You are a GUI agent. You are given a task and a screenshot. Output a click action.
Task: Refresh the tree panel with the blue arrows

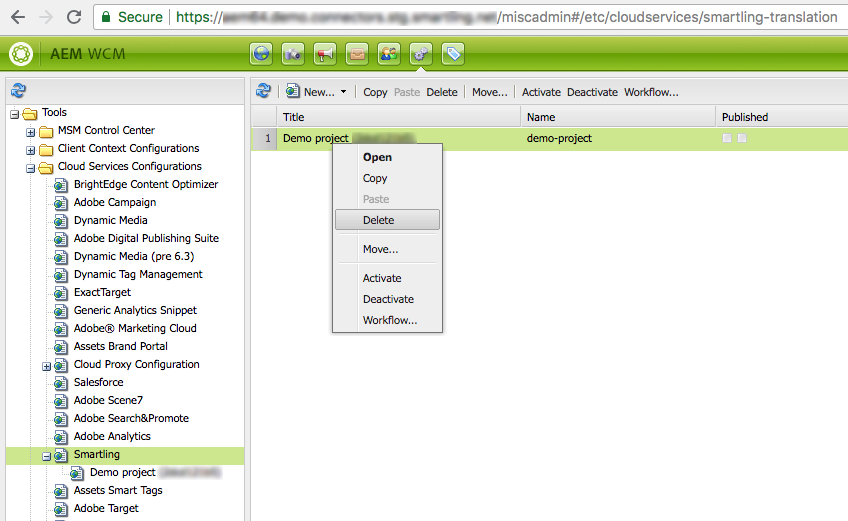click(18, 90)
